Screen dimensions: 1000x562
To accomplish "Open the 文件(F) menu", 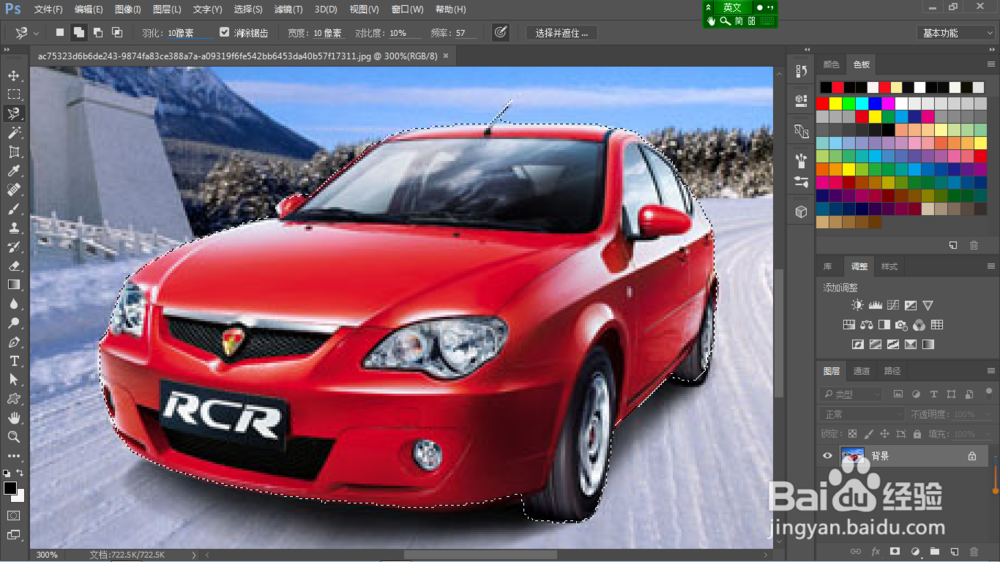I will (x=48, y=10).
